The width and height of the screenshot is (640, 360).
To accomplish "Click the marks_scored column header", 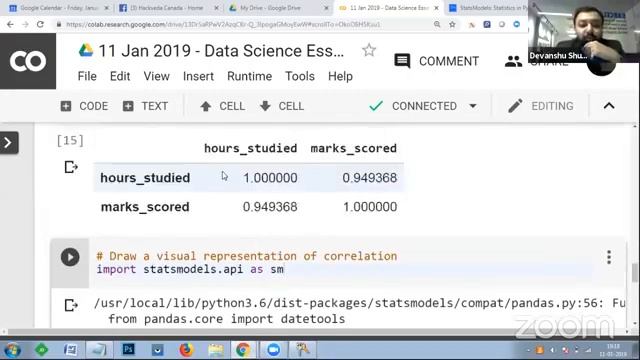I will click(353, 148).
